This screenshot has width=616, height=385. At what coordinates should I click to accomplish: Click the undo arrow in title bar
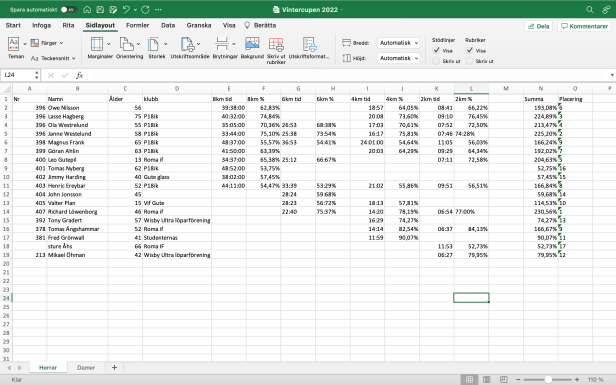[x=126, y=9]
